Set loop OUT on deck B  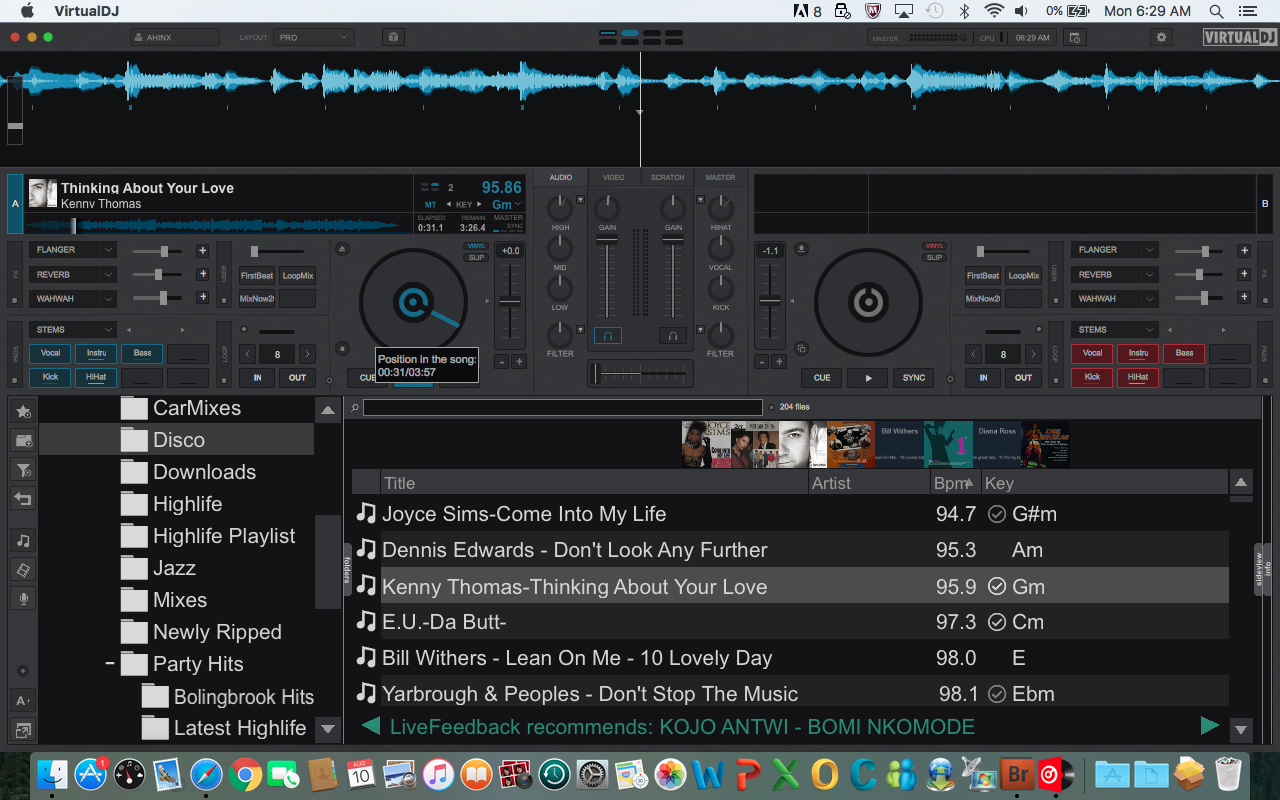[x=1023, y=378]
